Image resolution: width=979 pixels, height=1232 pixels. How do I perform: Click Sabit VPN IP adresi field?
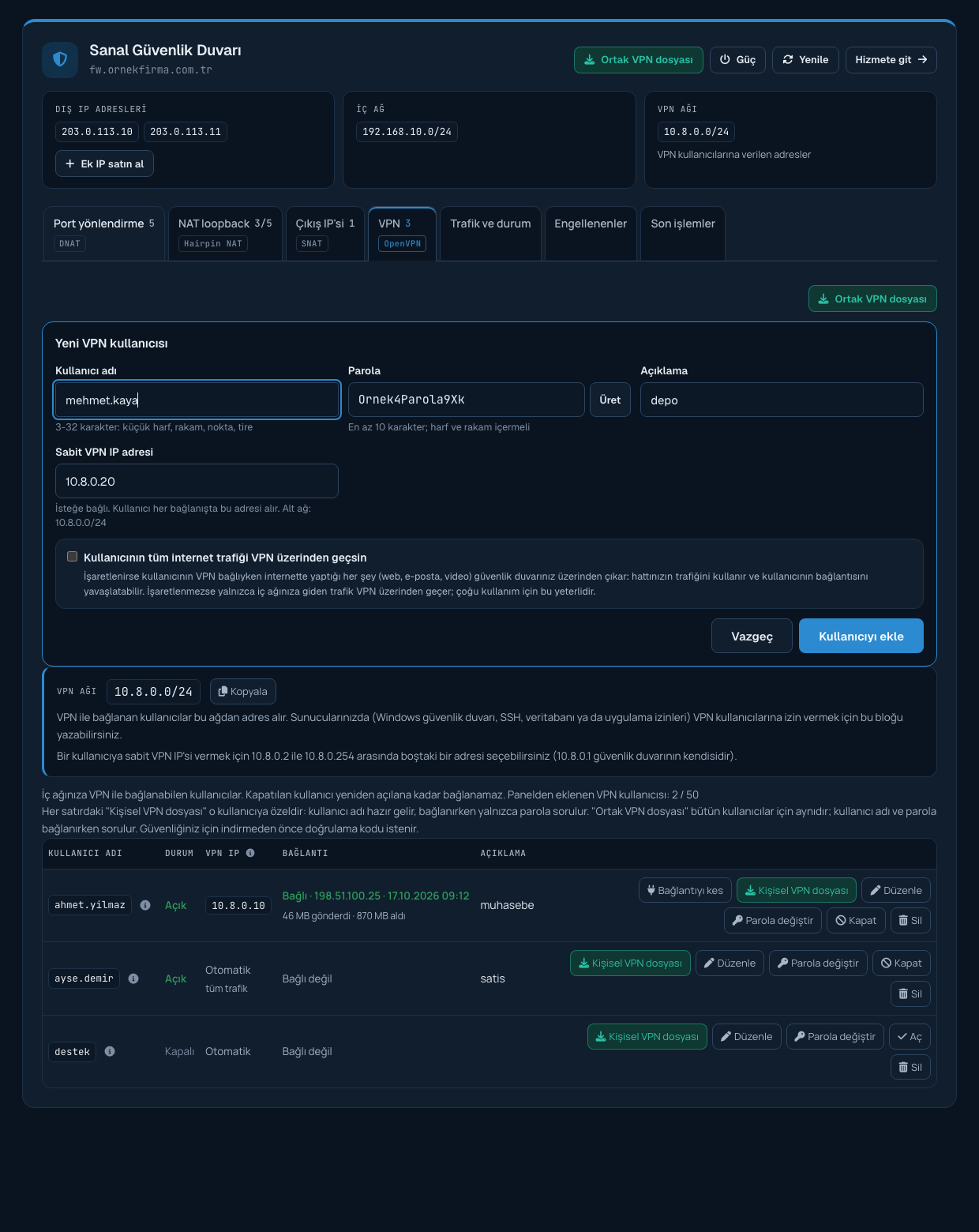click(x=197, y=481)
